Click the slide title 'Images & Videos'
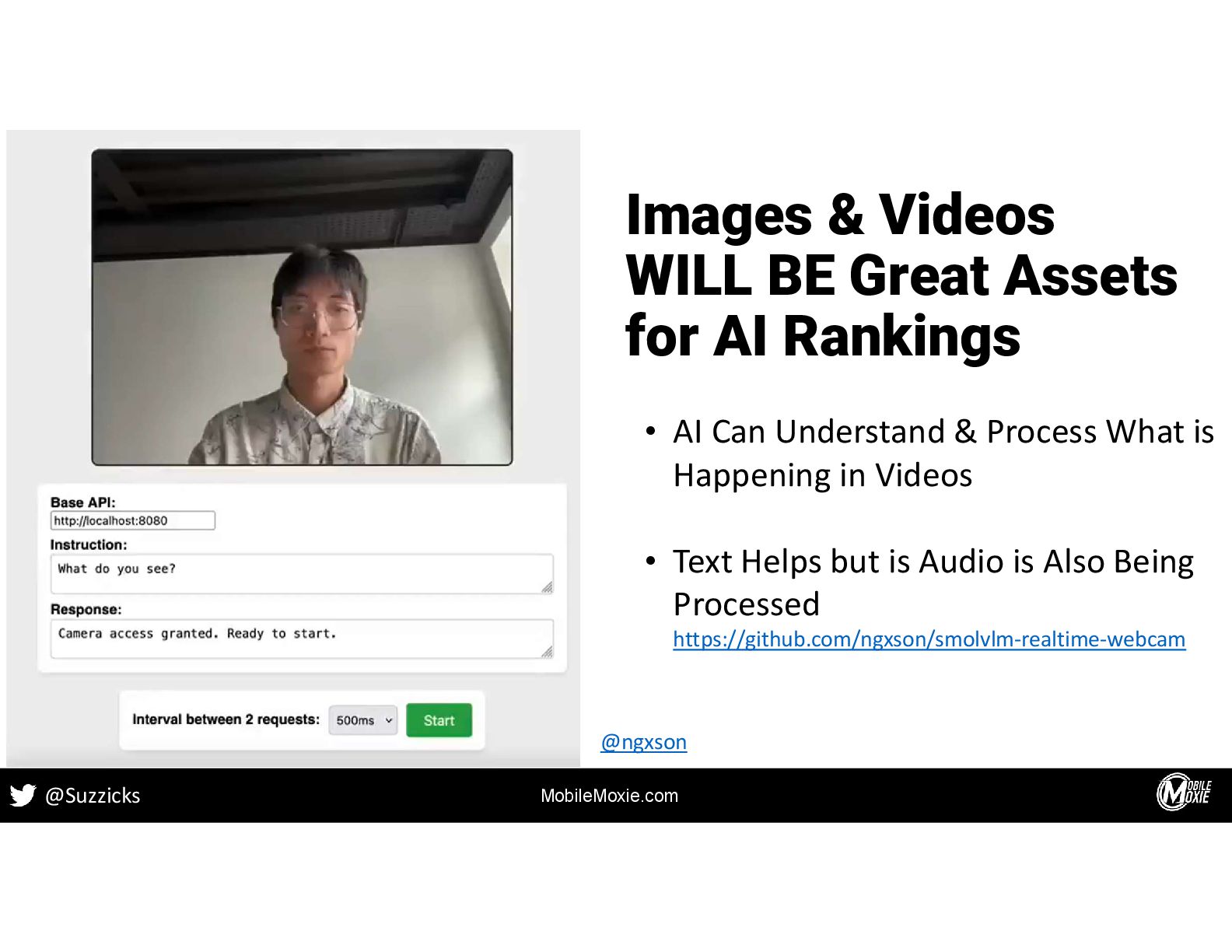 (840, 215)
